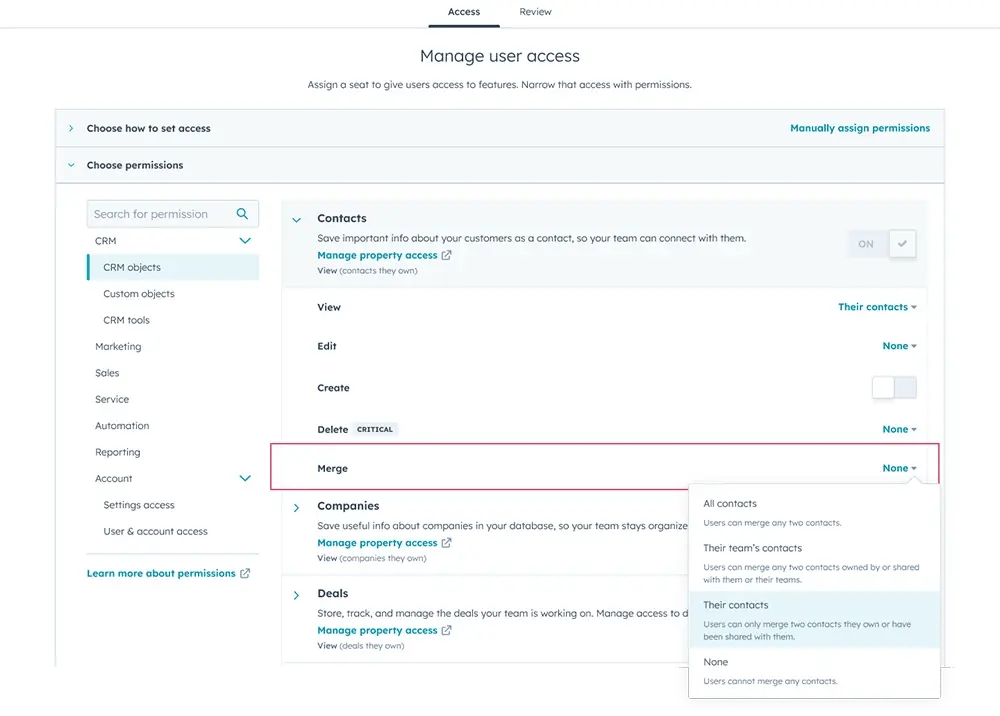Open the View Their contacts dropdown

coord(877,307)
